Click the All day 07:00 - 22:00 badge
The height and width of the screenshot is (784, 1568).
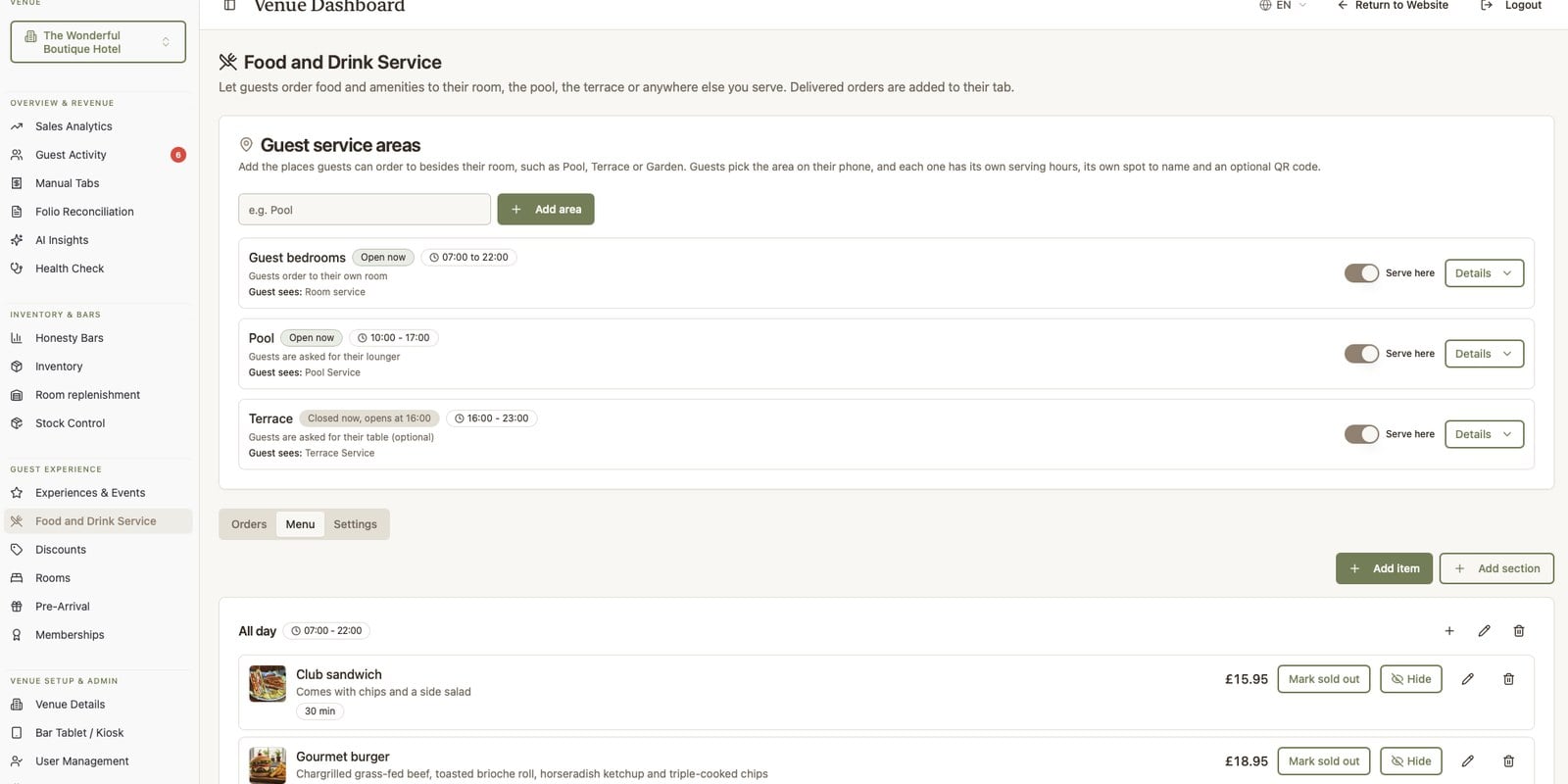point(326,631)
